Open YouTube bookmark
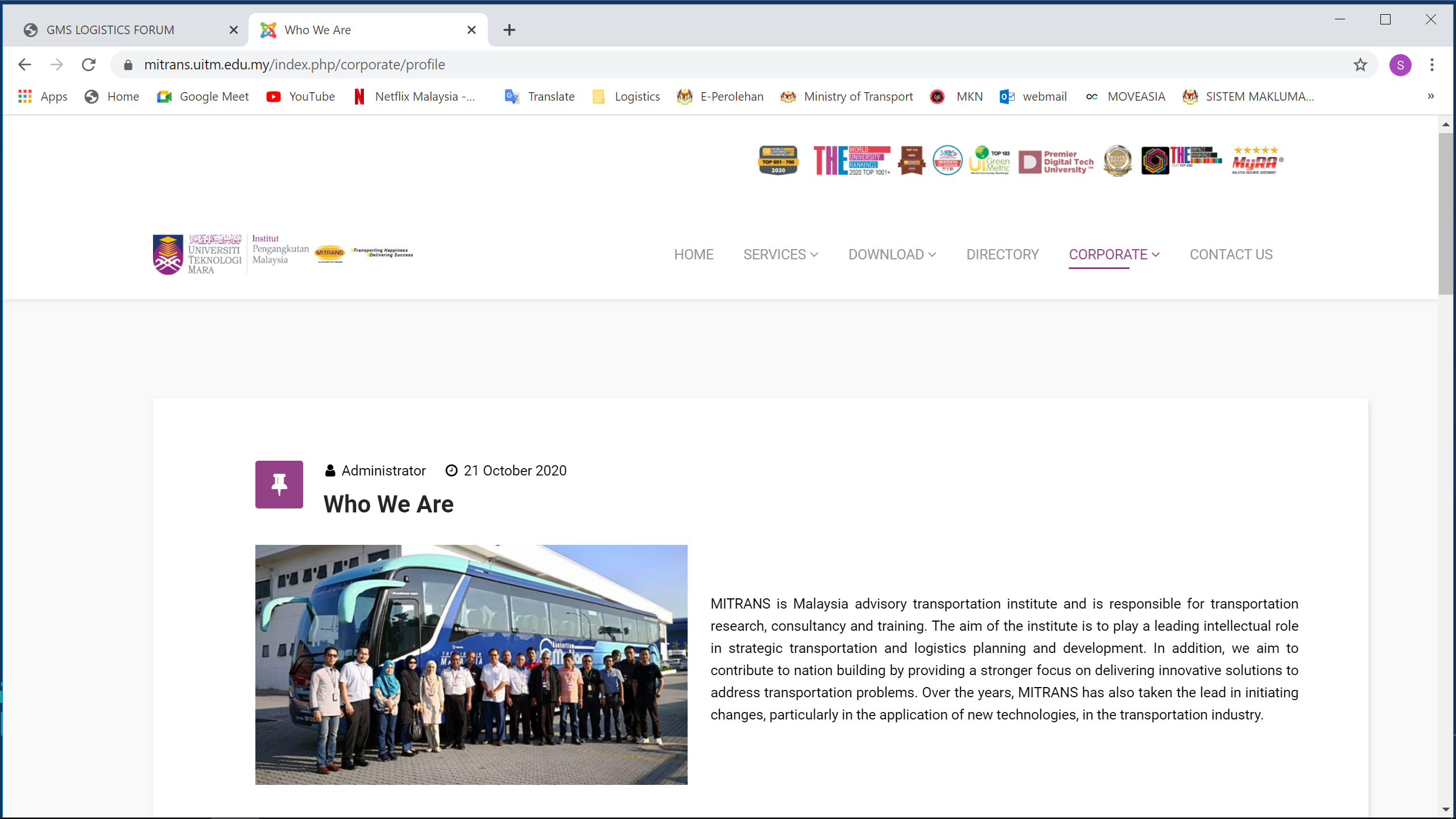 click(x=301, y=97)
